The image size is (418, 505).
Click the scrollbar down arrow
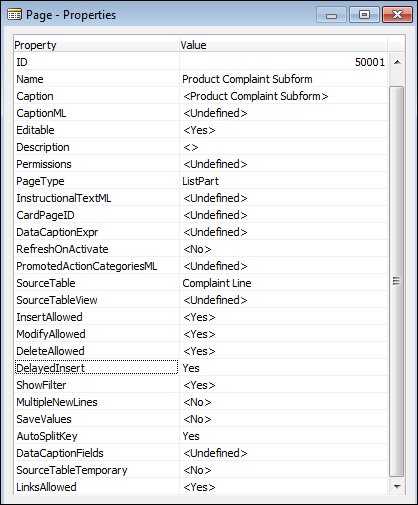point(397,487)
